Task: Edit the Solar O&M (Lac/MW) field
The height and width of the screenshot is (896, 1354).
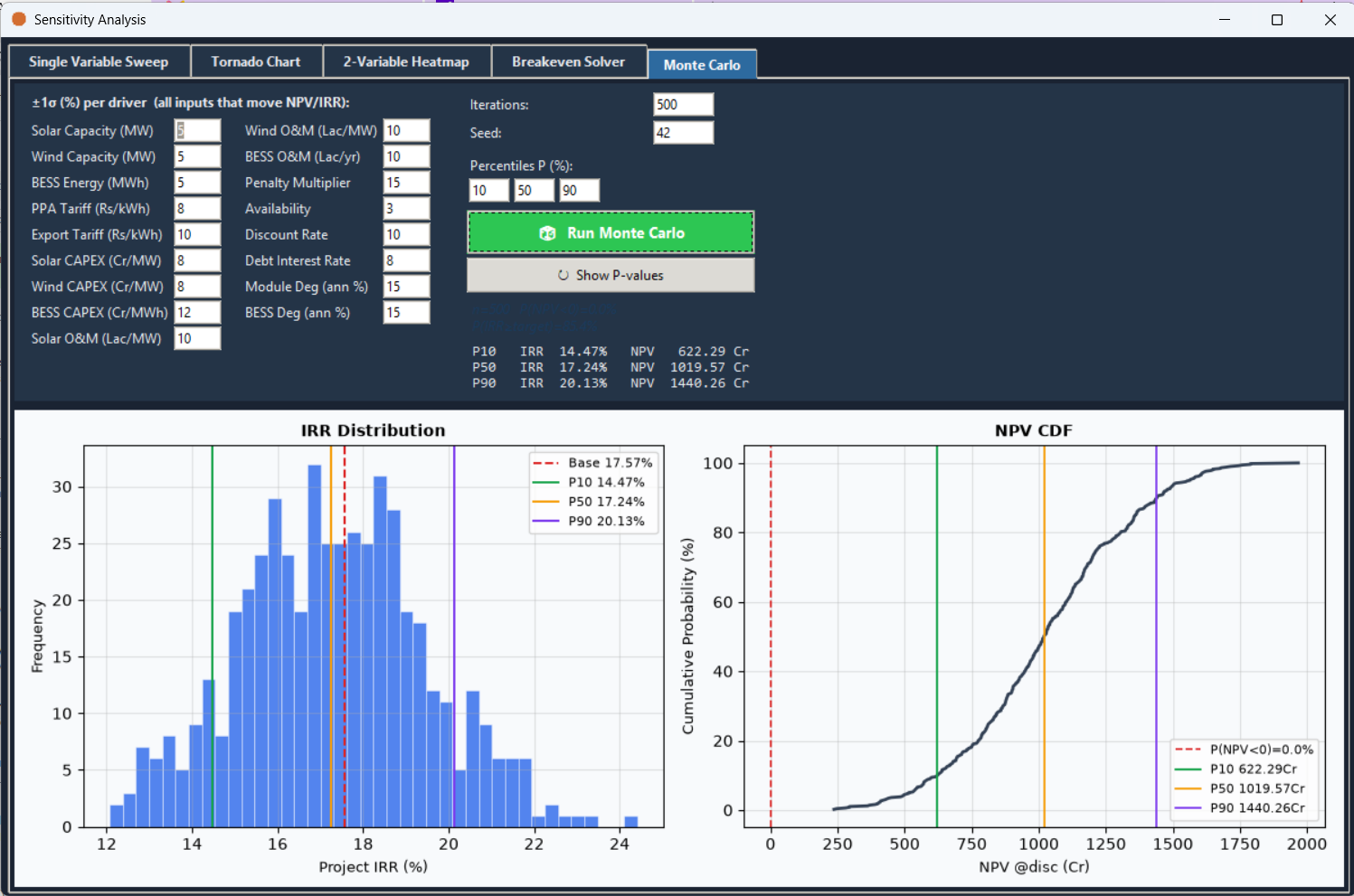Action: click(197, 338)
